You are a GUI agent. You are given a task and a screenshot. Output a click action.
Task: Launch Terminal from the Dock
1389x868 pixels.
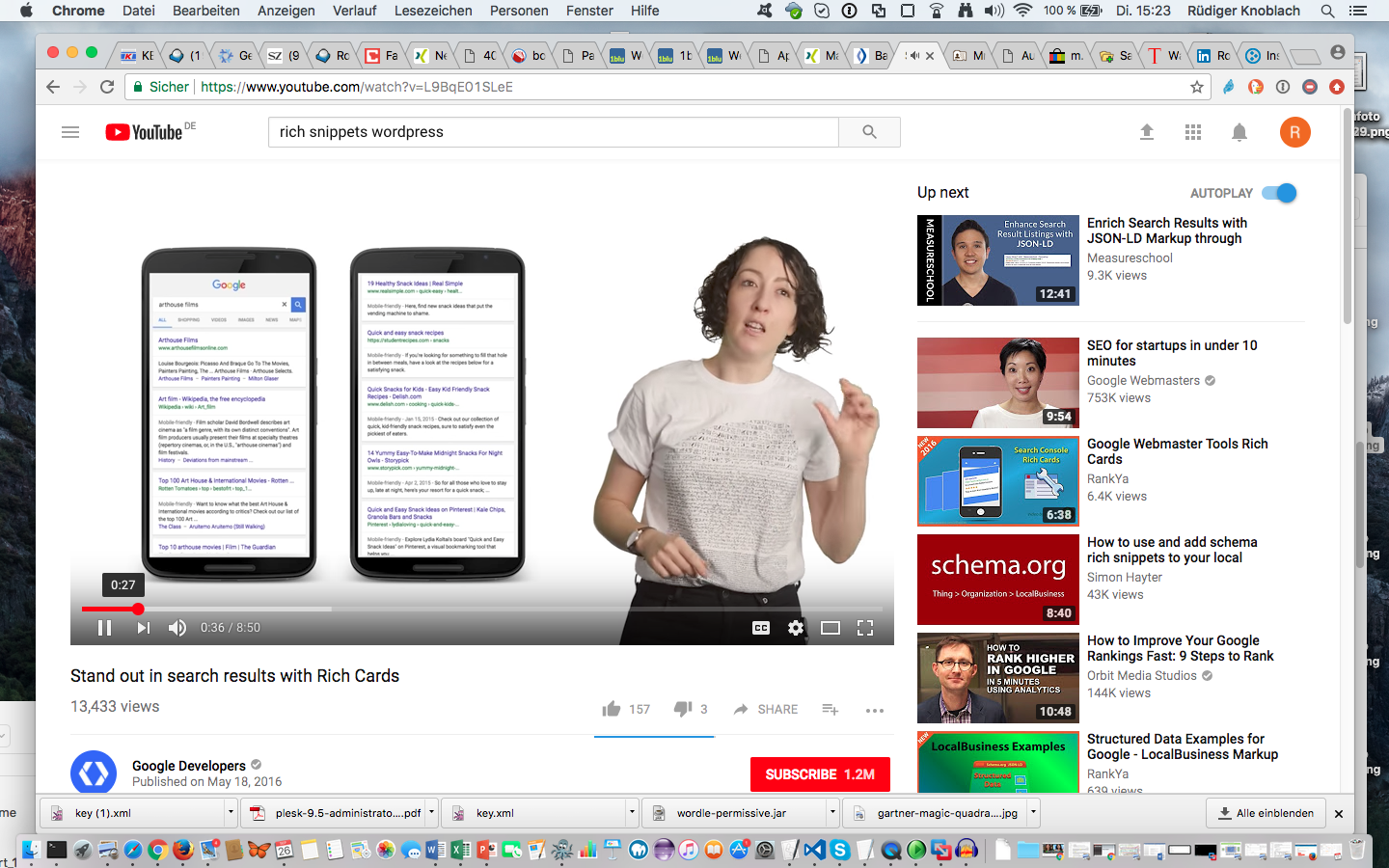tap(57, 850)
